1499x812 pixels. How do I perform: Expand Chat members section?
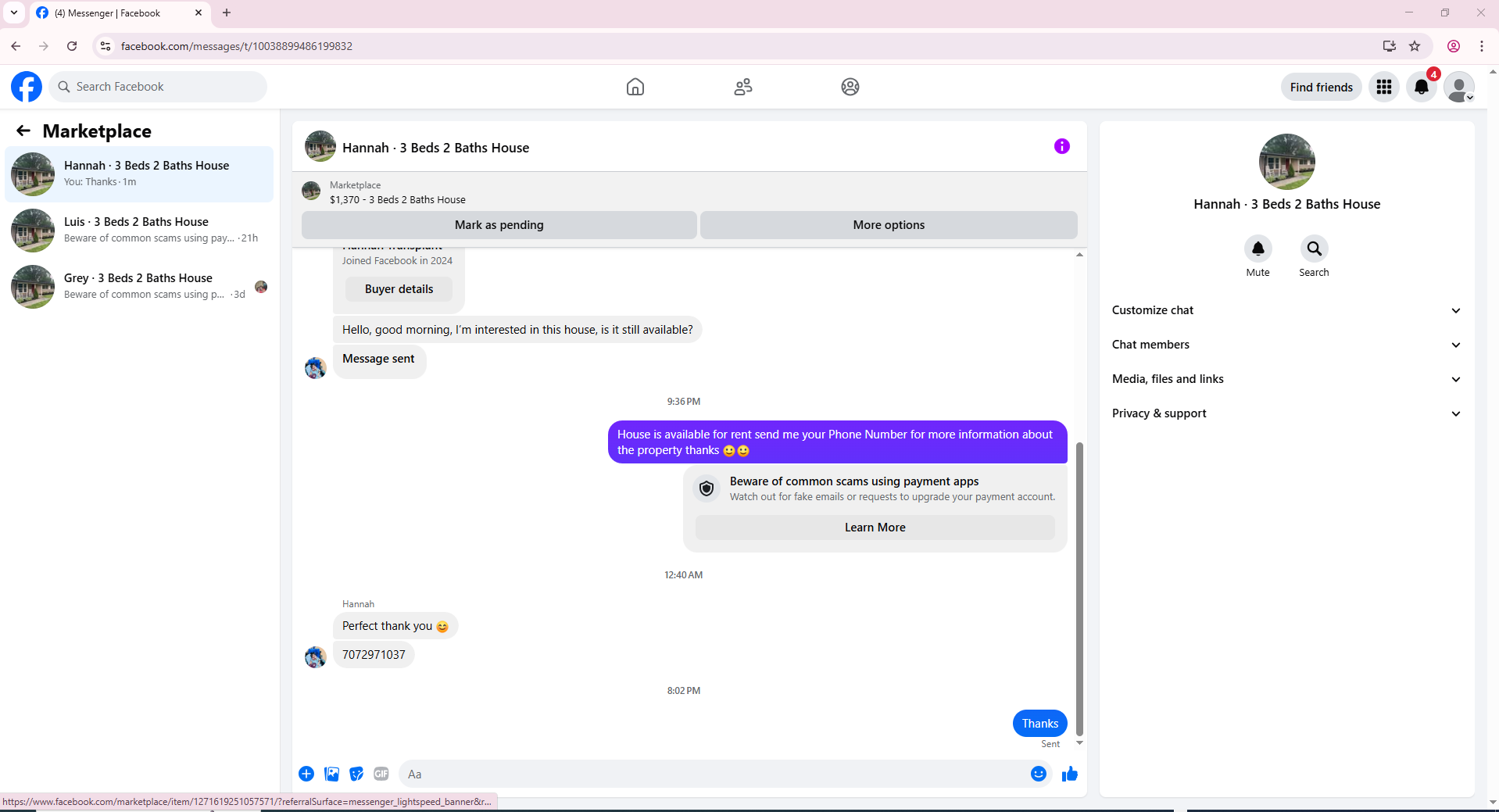pos(1286,345)
